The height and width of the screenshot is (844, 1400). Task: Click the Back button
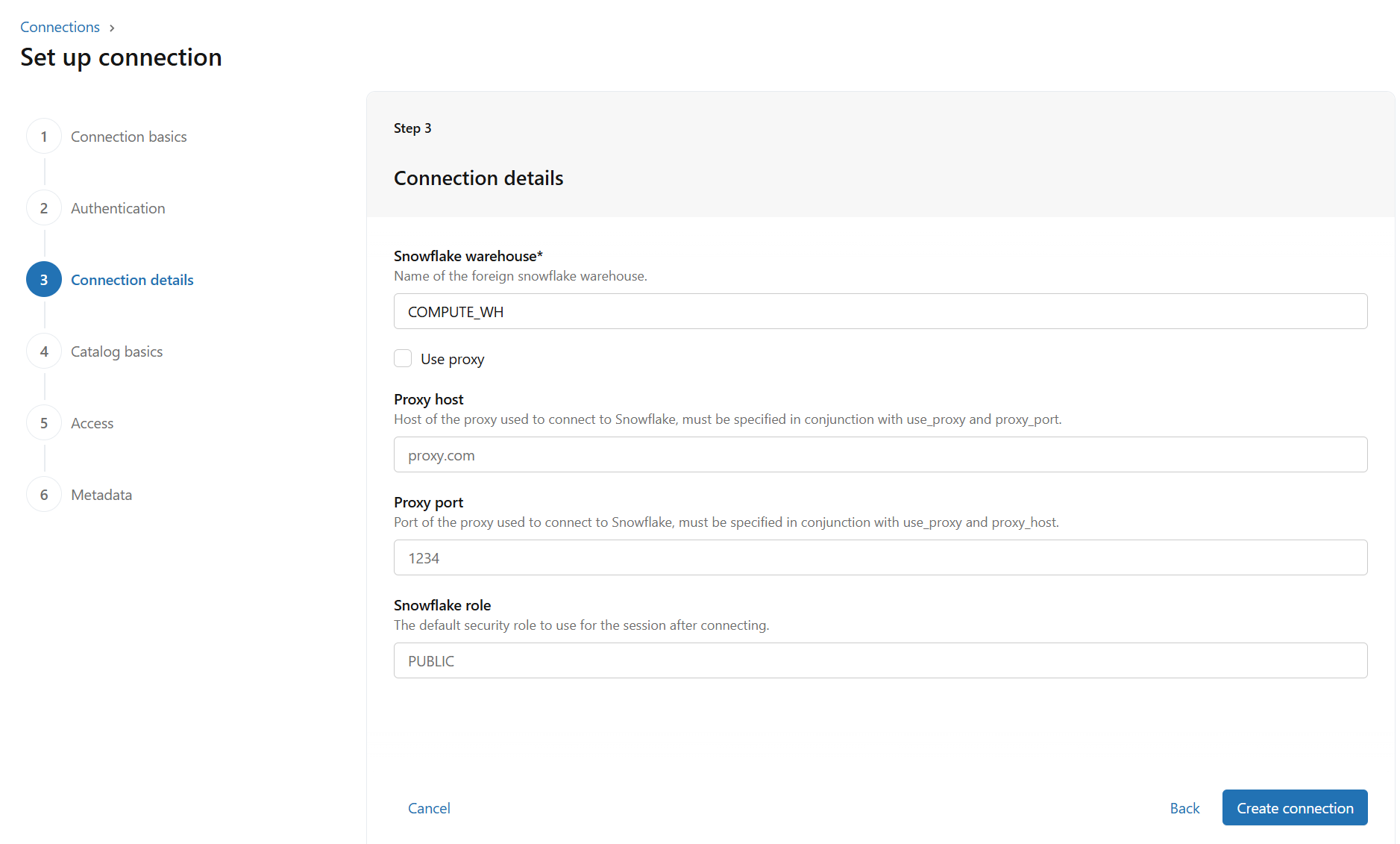tap(1184, 808)
